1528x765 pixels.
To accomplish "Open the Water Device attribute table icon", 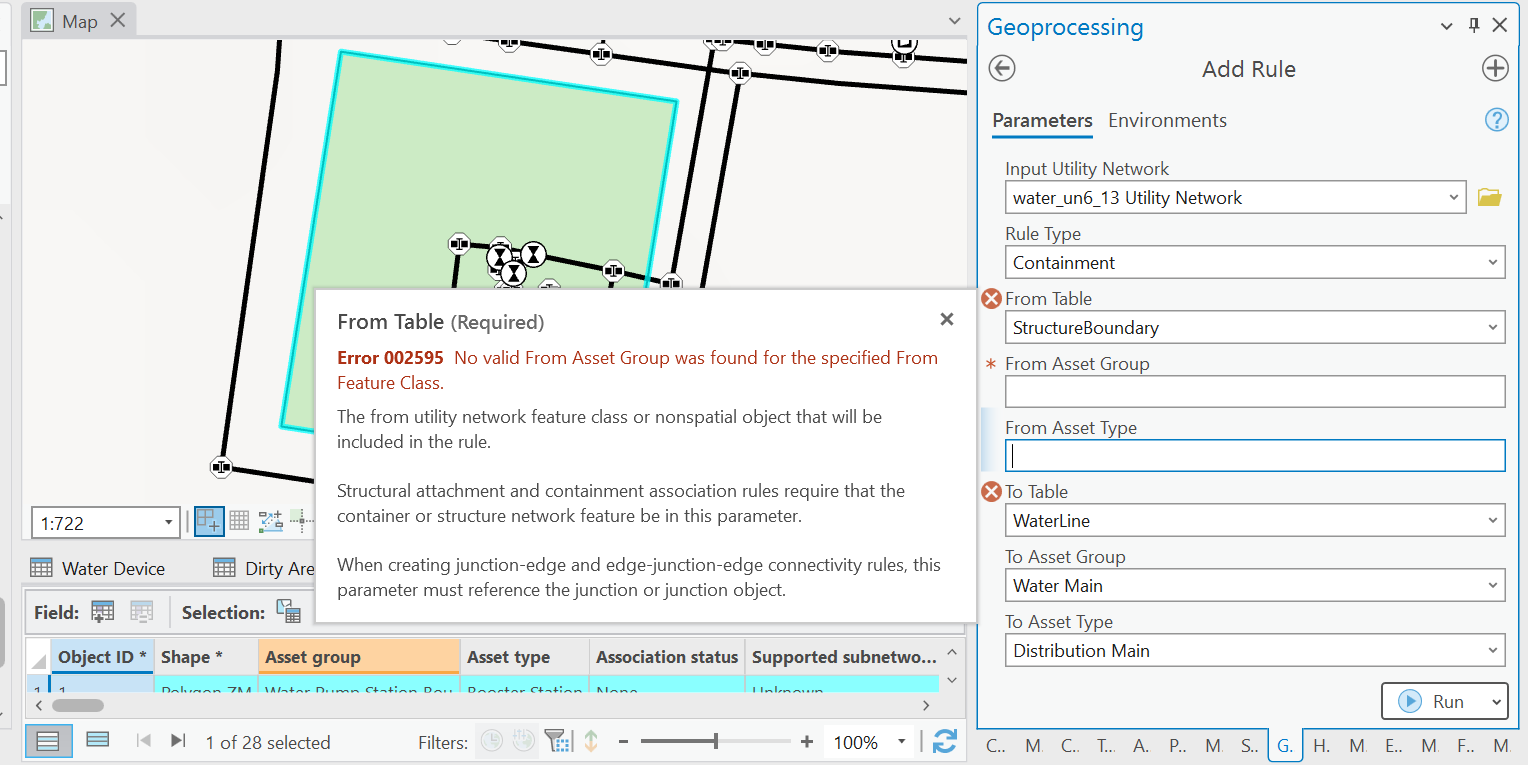I will 42,568.
